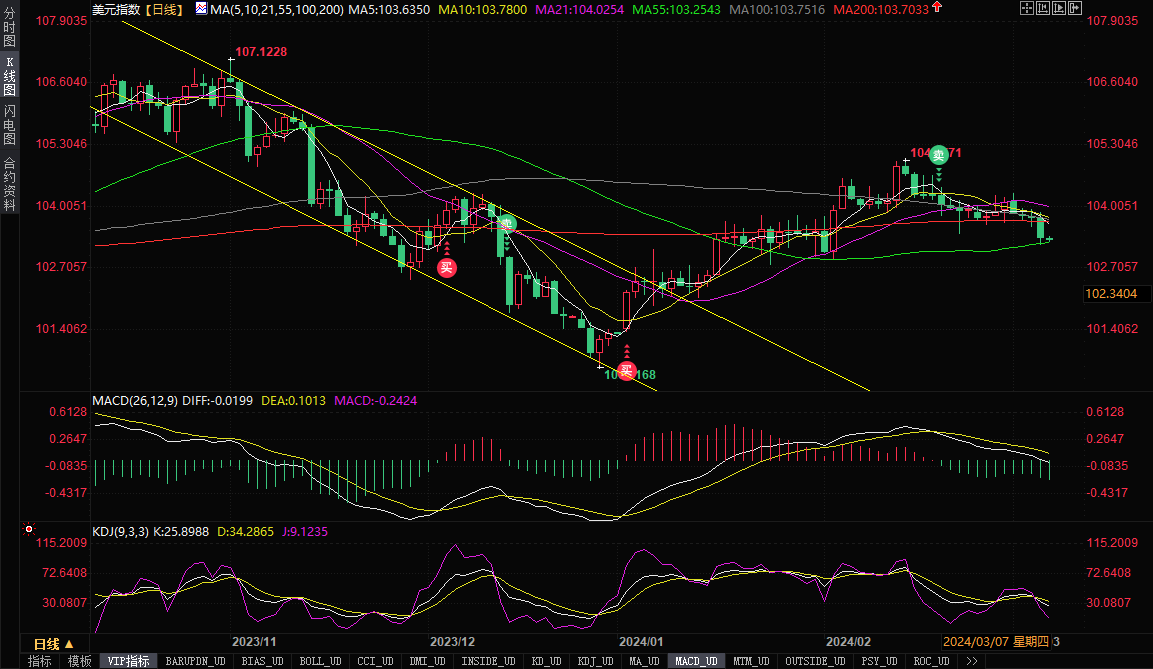The width and height of the screenshot is (1153, 669).
Task: Click the VIP指标 button
Action: 129,661
